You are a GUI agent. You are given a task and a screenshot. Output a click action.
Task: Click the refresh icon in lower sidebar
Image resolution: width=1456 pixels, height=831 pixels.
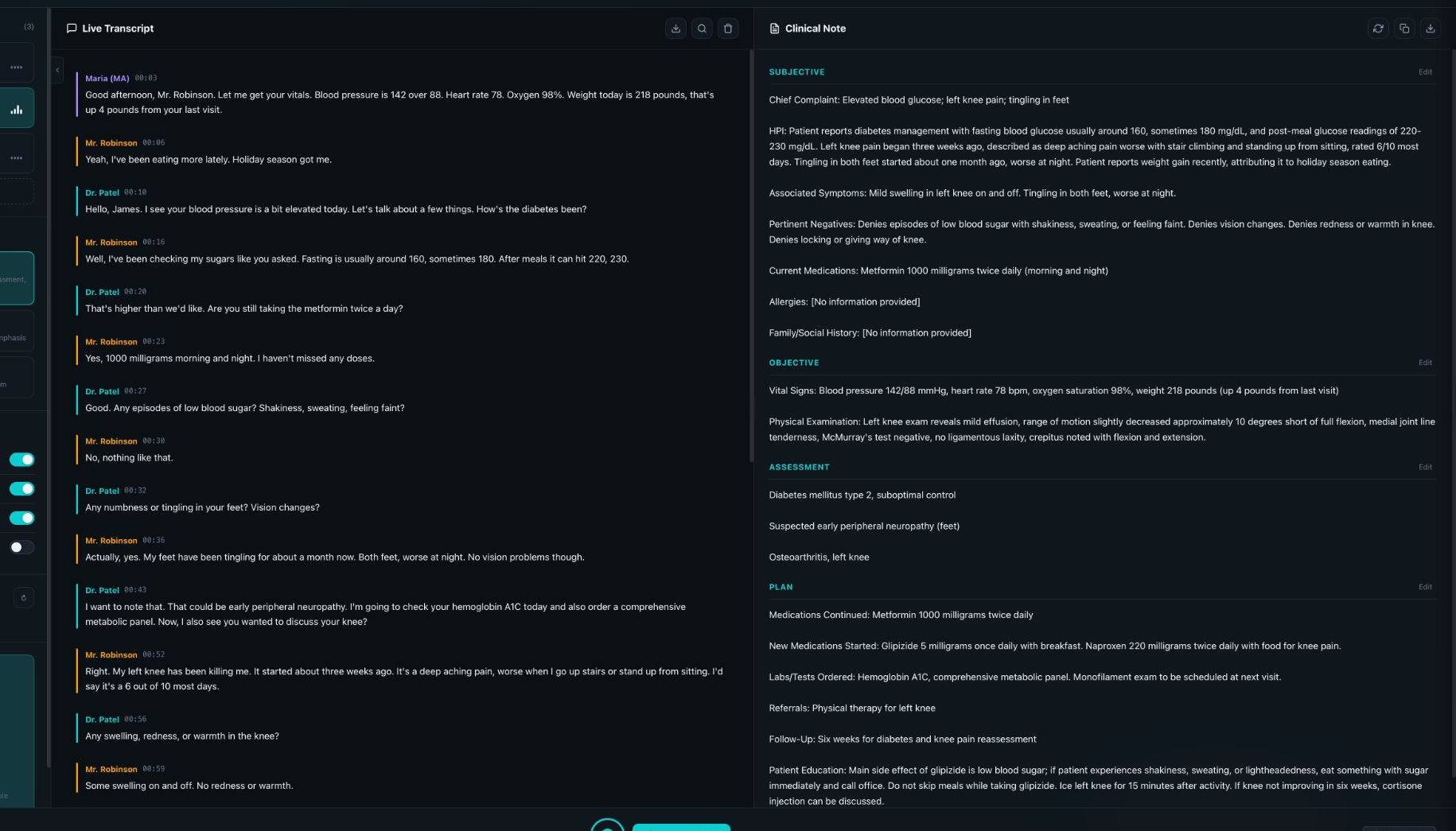pyautogui.click(x=23, y=597)
